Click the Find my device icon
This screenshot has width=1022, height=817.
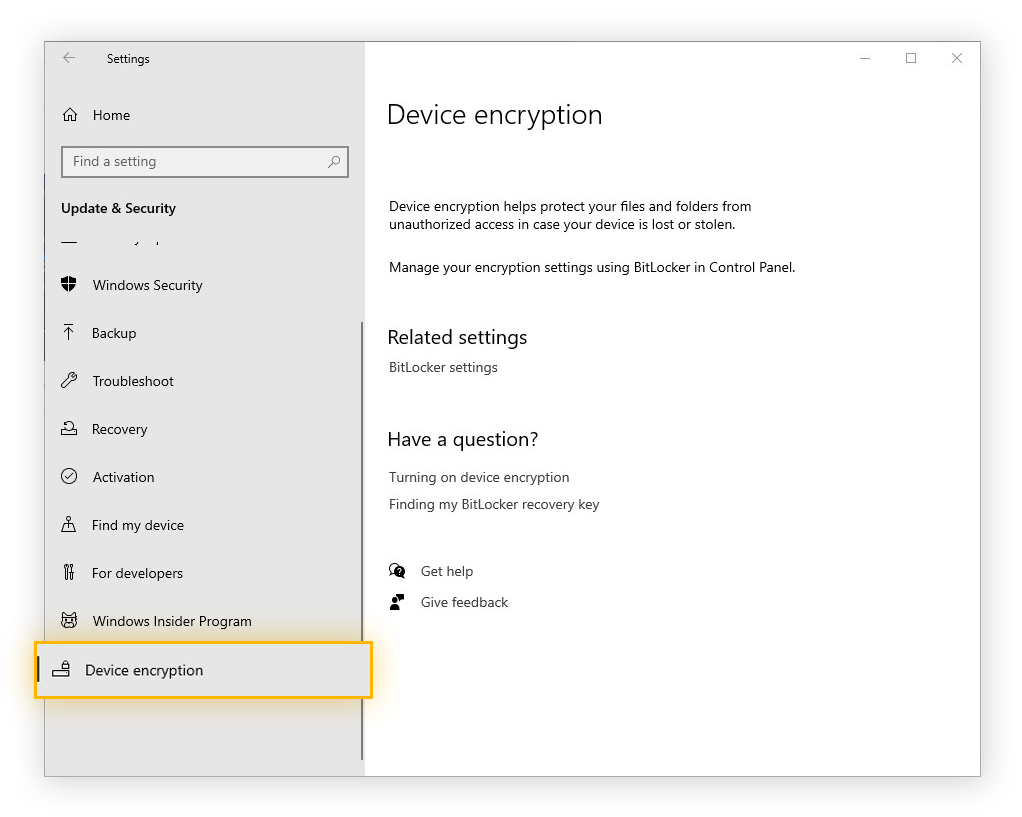pos(69,524)
